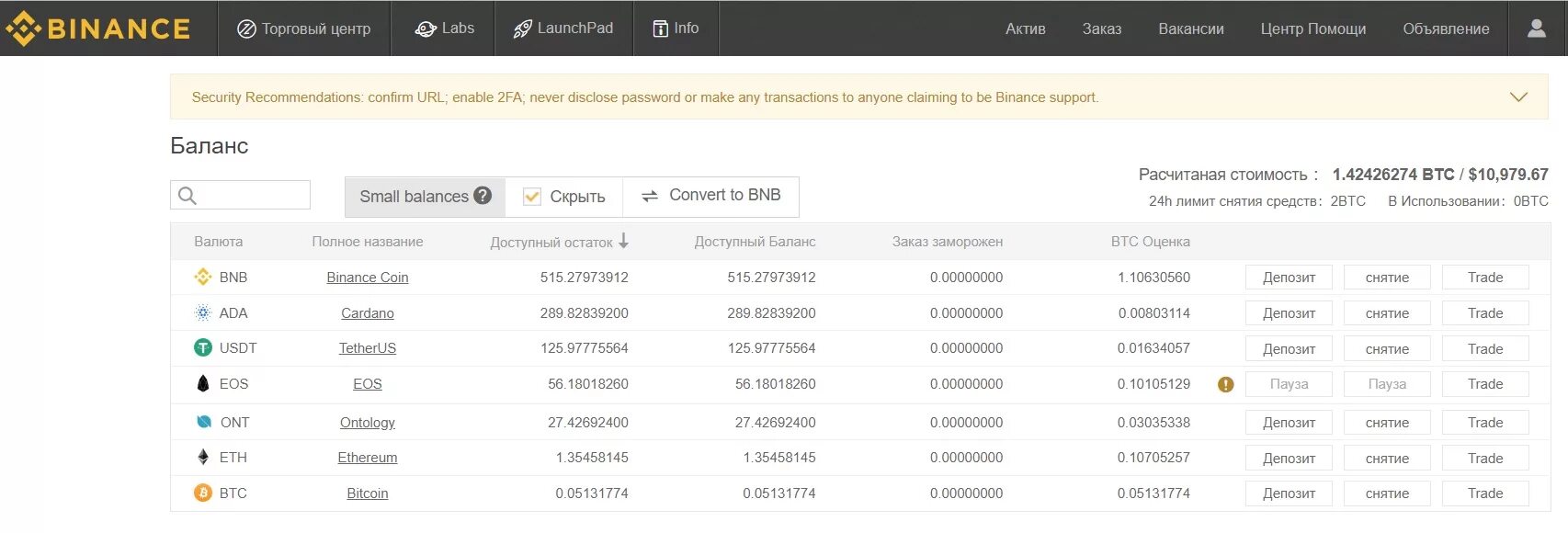
Task: Click the ETH Ethereum coin icon
Action: (203, 457)
